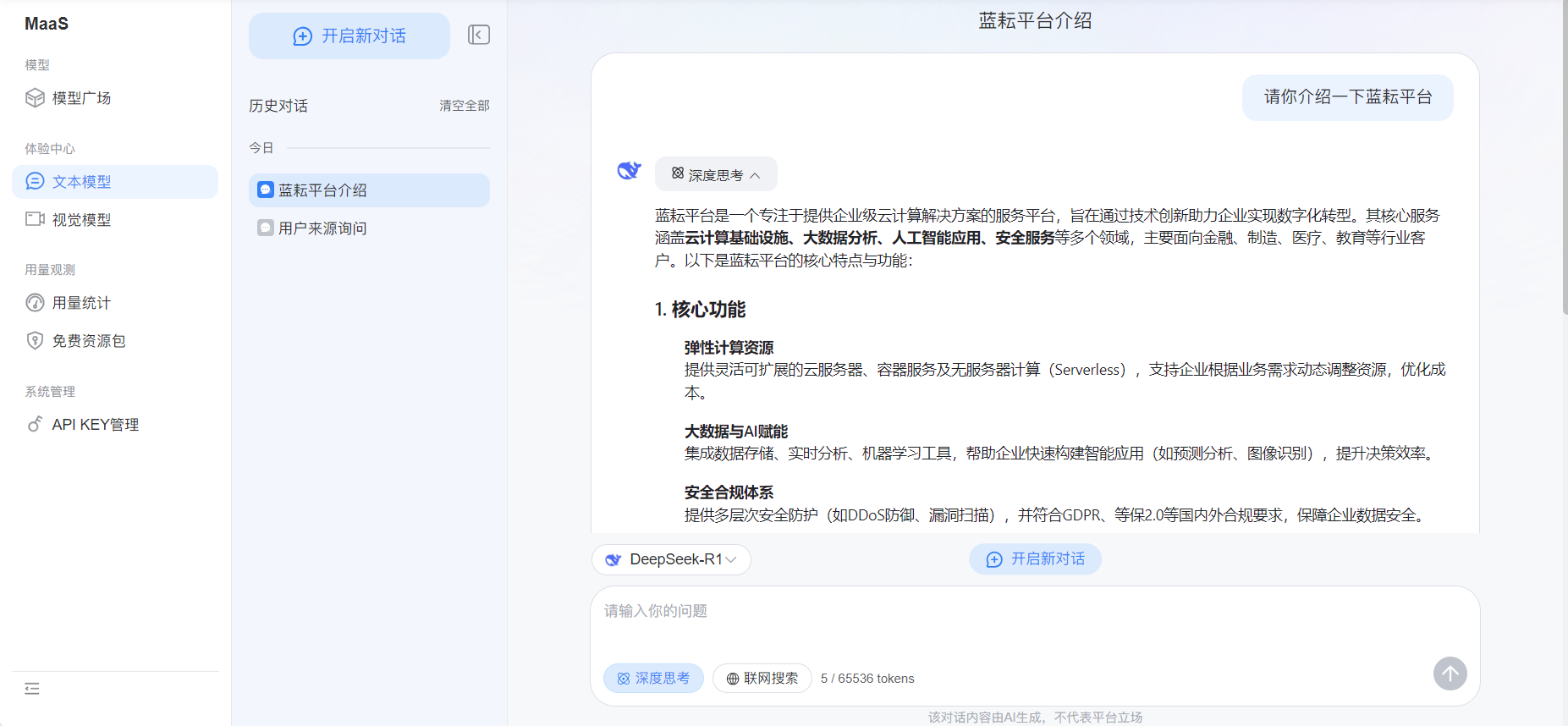The width and height of the screenshot is (1568, 726).
Task: Click the API KEY key icon
Action: point(35,424)
